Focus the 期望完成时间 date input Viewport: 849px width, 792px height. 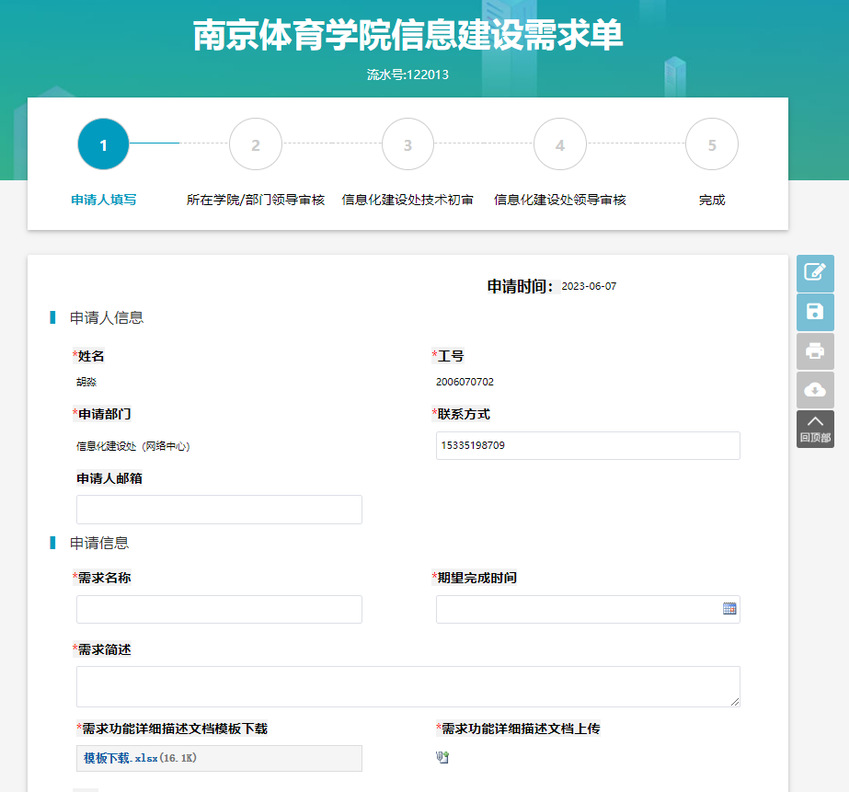(x=577, y=609)
